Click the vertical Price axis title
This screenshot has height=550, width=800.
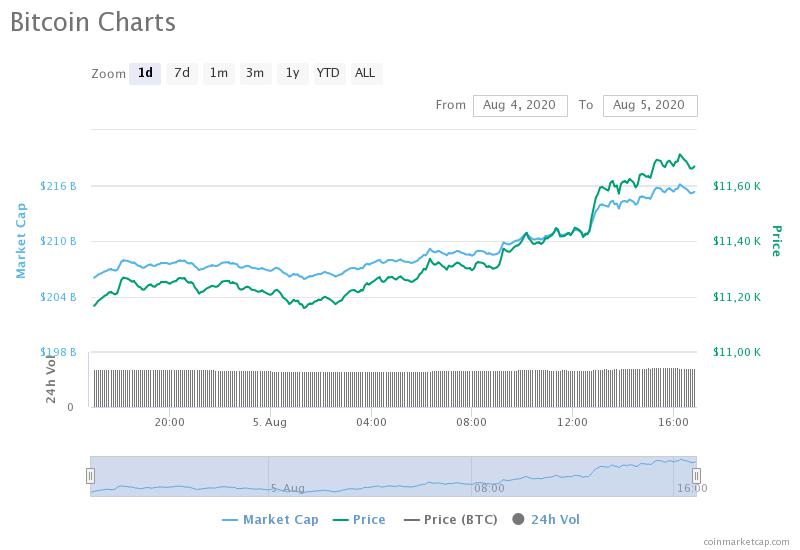[777, 241]
